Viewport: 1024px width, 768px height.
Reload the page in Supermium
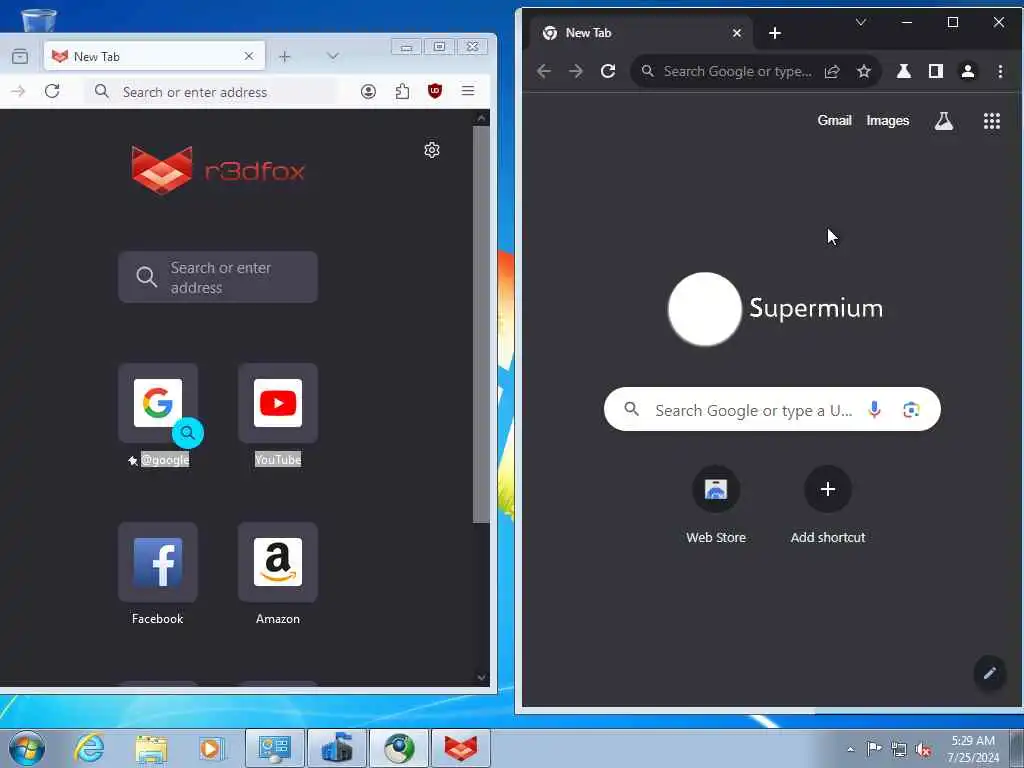click(x=608, y=71)
